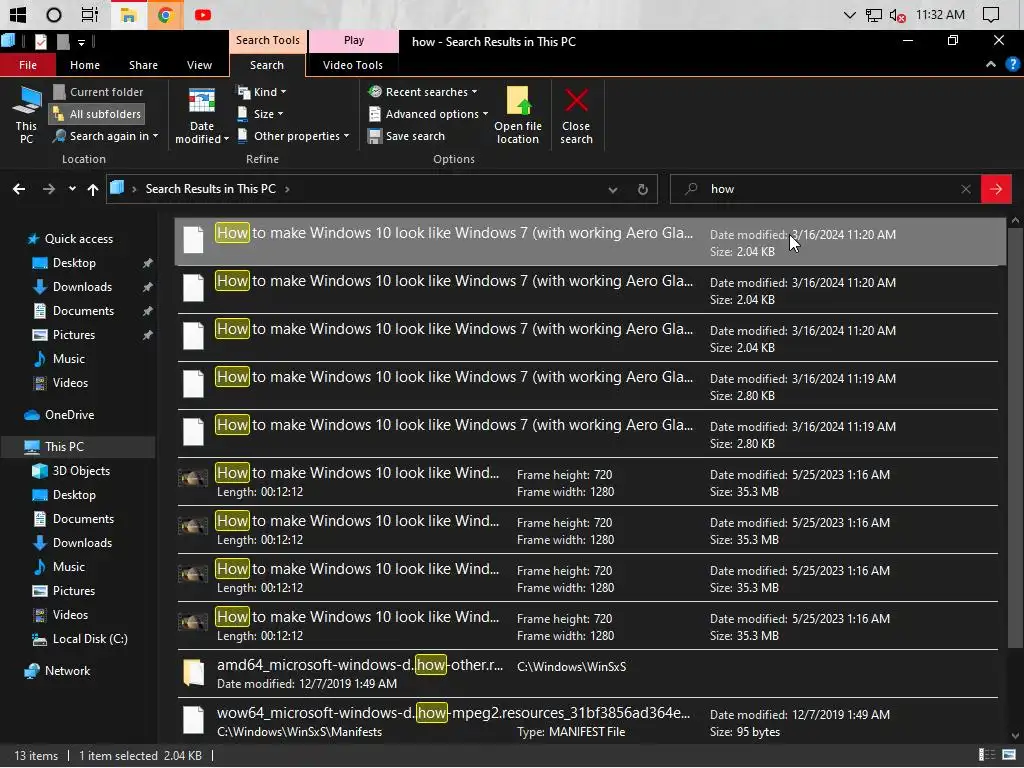Go up one folder level arrow

coord(93,189)
